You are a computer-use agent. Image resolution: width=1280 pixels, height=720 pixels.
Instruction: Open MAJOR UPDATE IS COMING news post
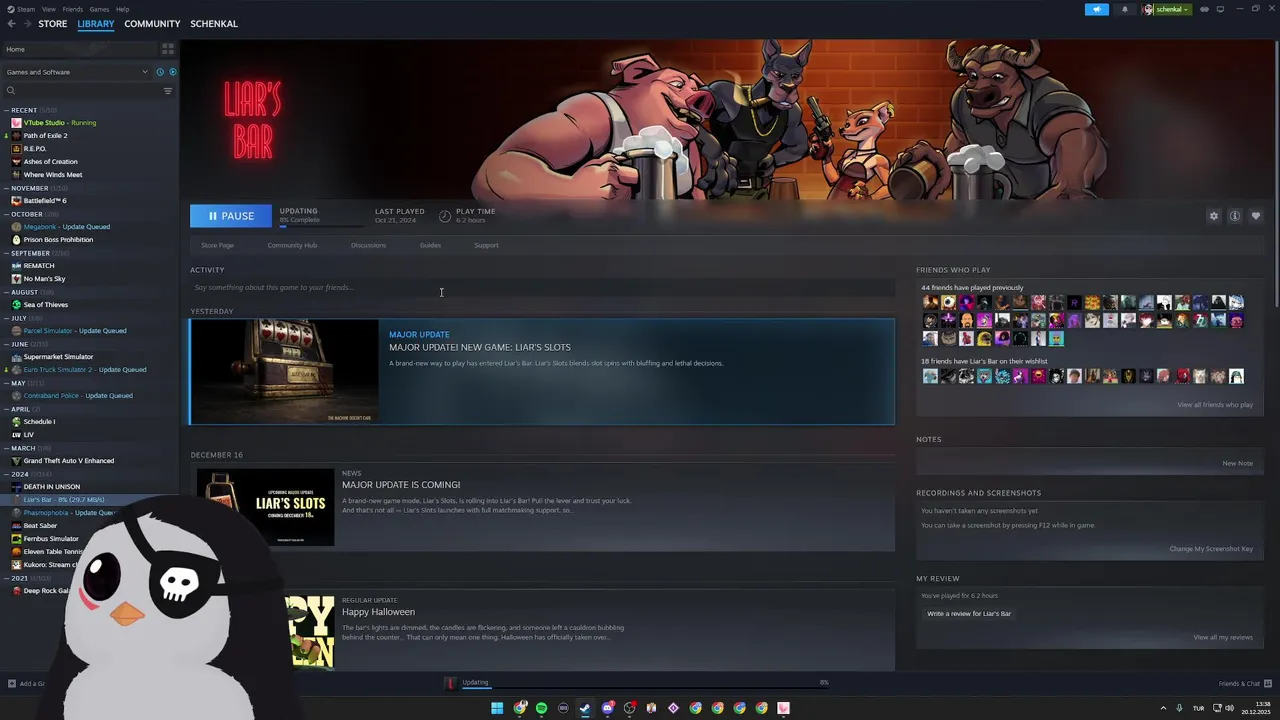click(401, 485)
